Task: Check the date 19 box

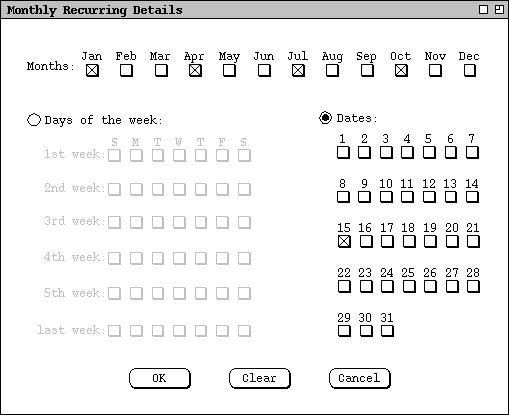Action: coord(430,241)
